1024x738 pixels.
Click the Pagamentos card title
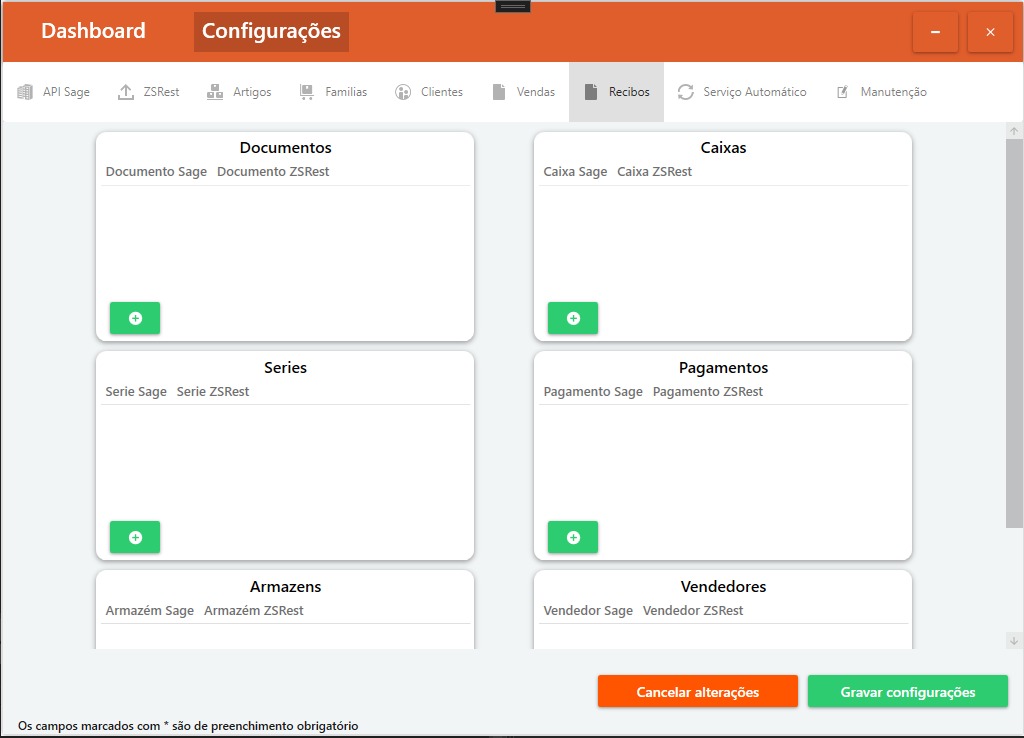pyautogui.click(x=723, y=368)
